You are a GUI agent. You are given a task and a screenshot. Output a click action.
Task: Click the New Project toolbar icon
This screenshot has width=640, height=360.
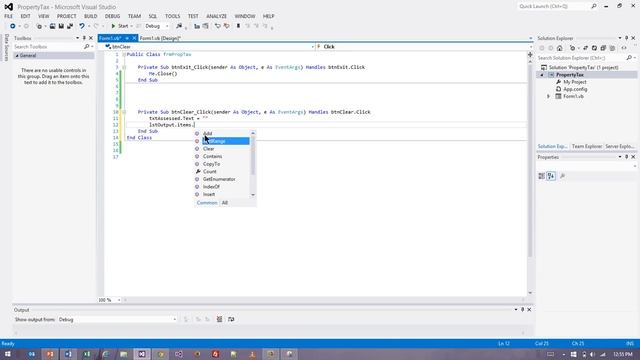39,26
